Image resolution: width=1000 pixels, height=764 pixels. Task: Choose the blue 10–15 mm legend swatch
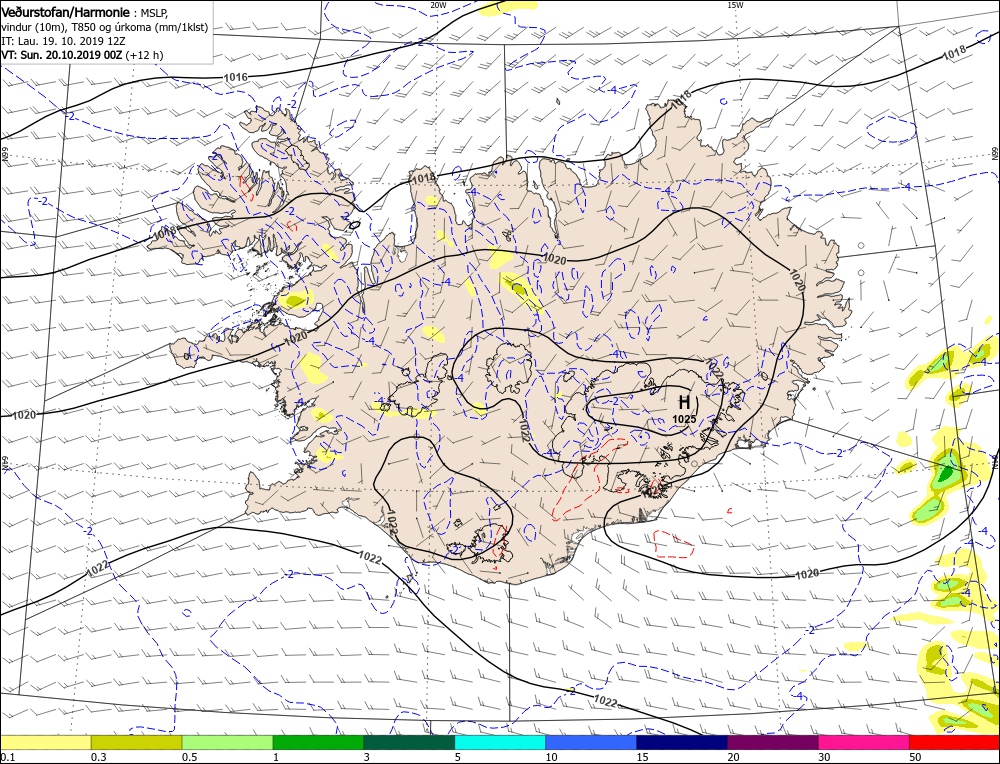[591, 742]
